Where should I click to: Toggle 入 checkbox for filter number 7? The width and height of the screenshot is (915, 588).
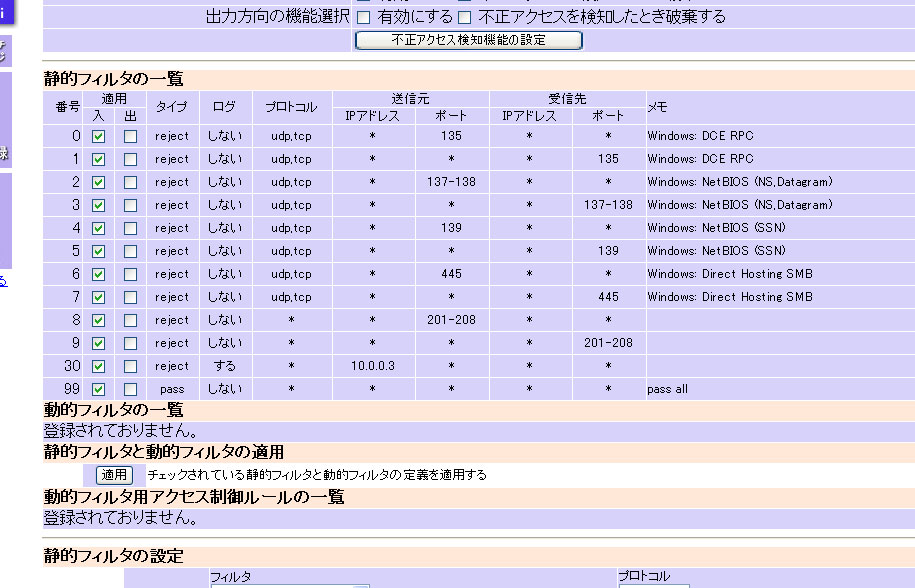pos(99,297)
